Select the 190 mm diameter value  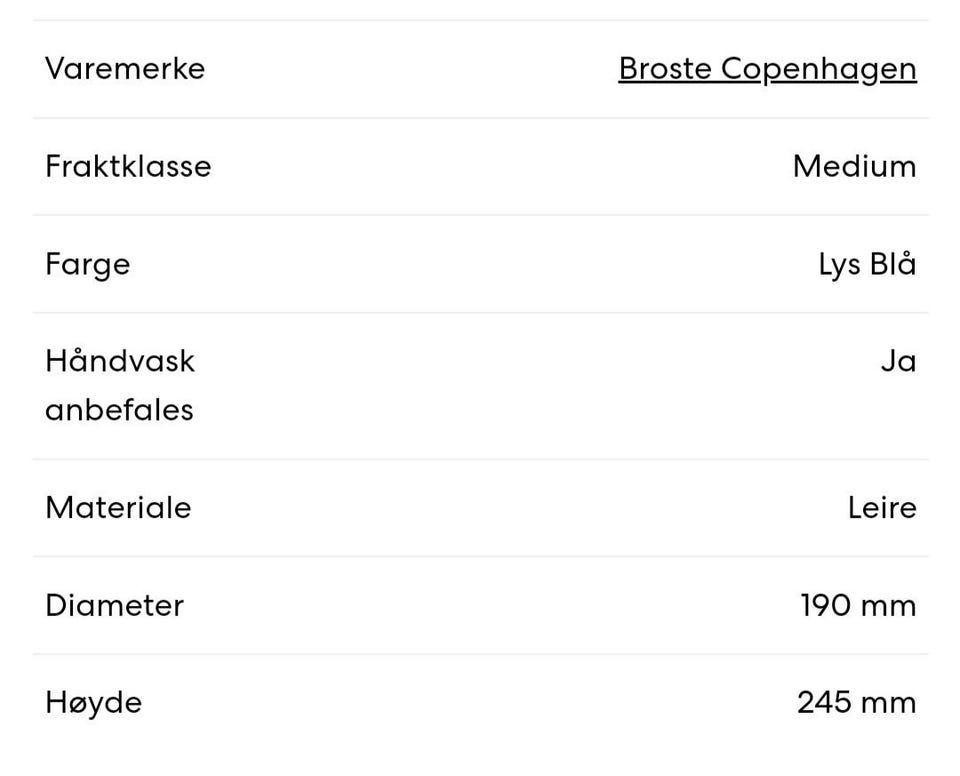tap(858, 606)
